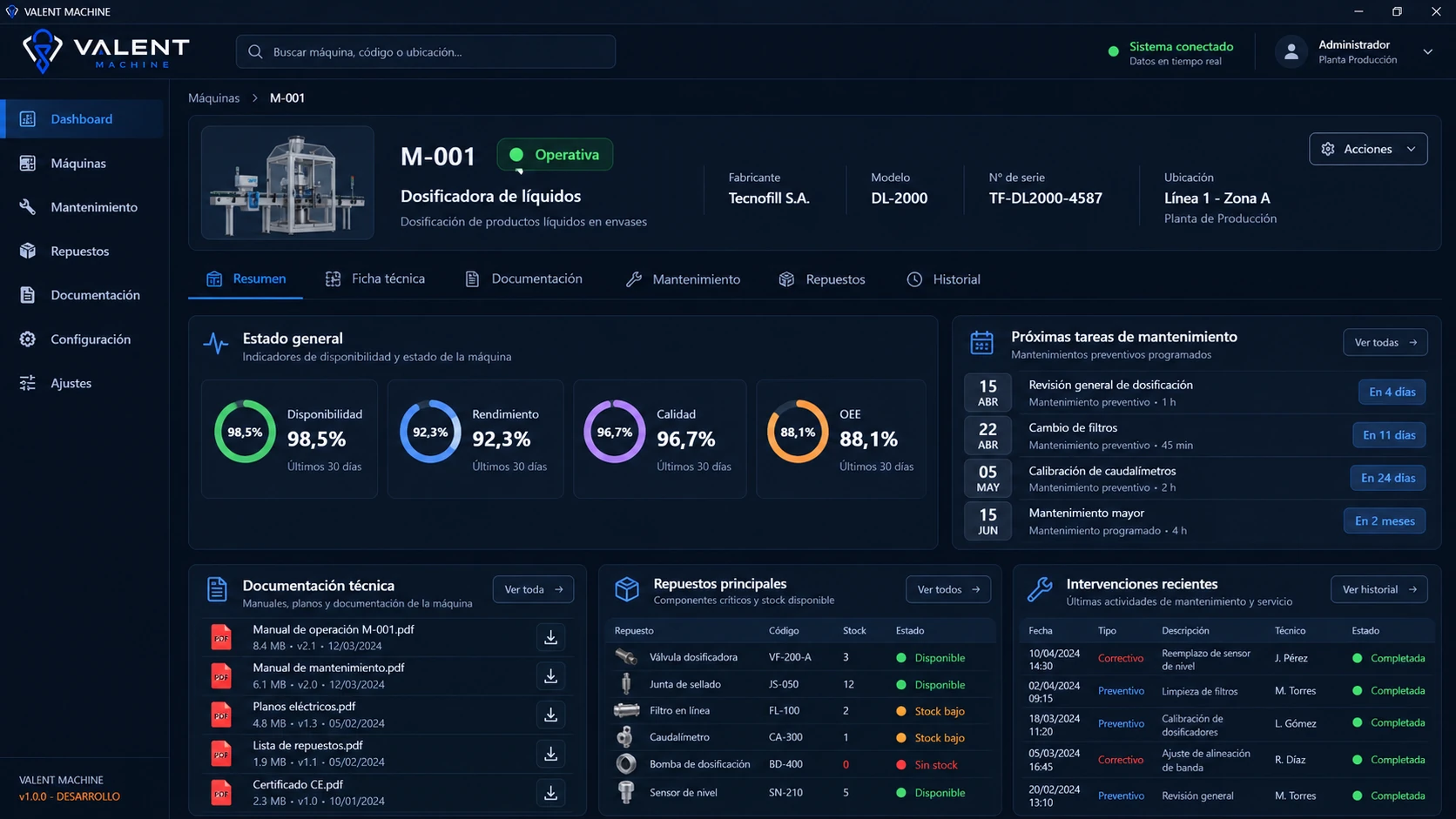Open the Documentación tab
This screenshot has width=1456, height=819.
(x=523, y=279)
